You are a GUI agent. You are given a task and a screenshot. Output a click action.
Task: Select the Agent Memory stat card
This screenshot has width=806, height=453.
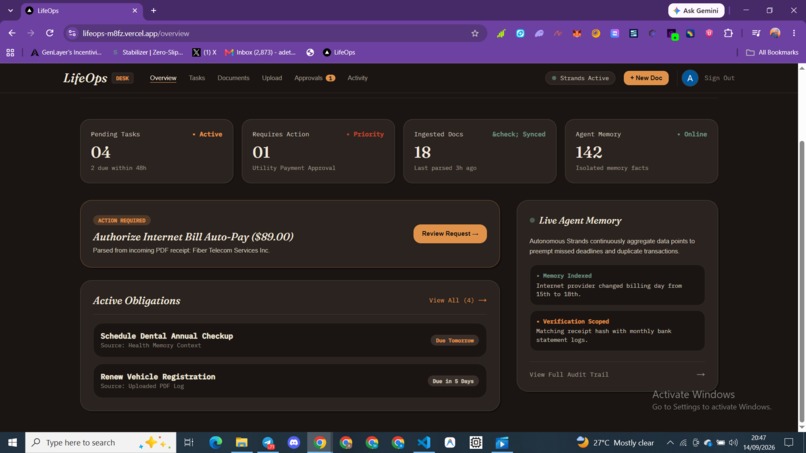(642, 151)
